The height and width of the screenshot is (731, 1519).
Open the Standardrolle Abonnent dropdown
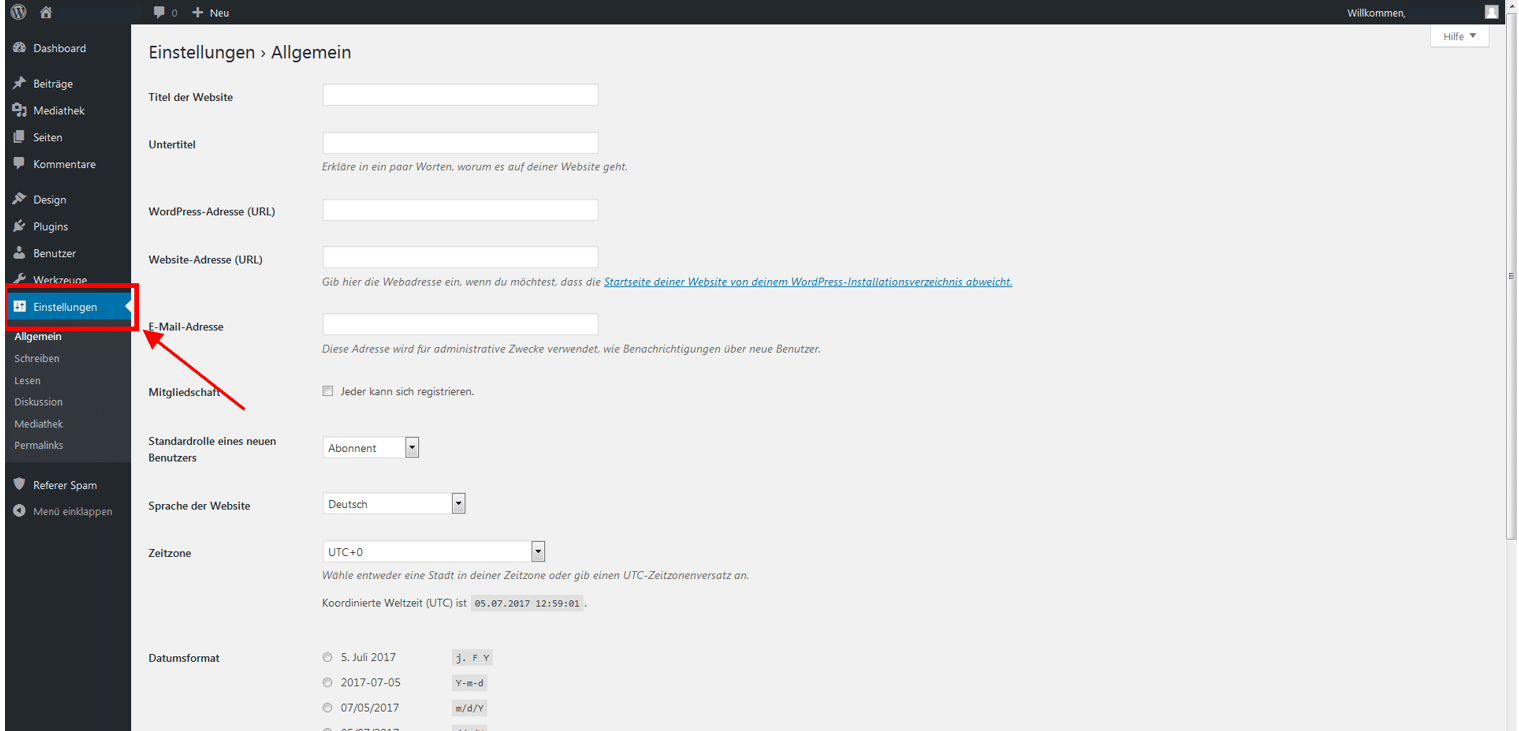[371, 448]
